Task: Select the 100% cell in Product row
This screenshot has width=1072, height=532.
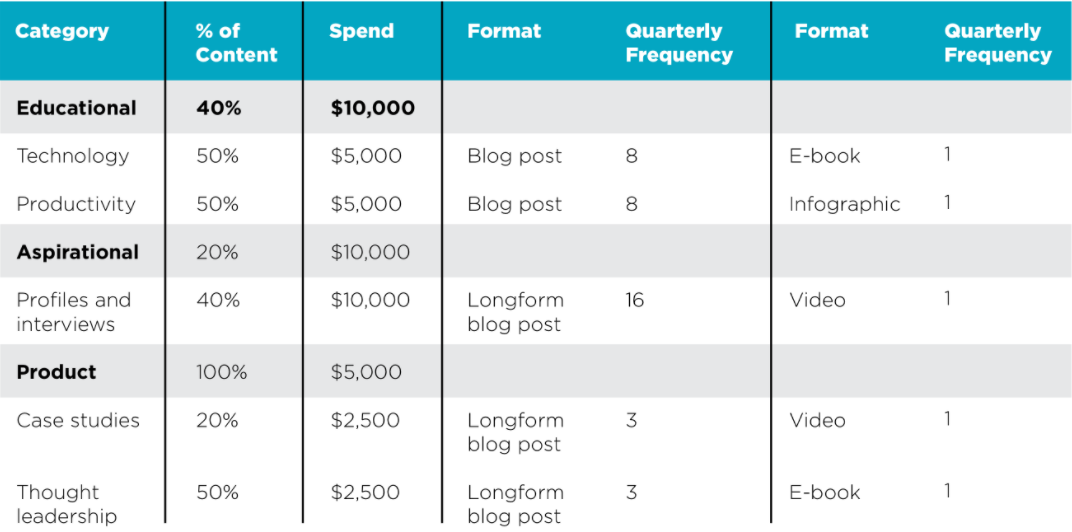Action: [x=221, y=372]
